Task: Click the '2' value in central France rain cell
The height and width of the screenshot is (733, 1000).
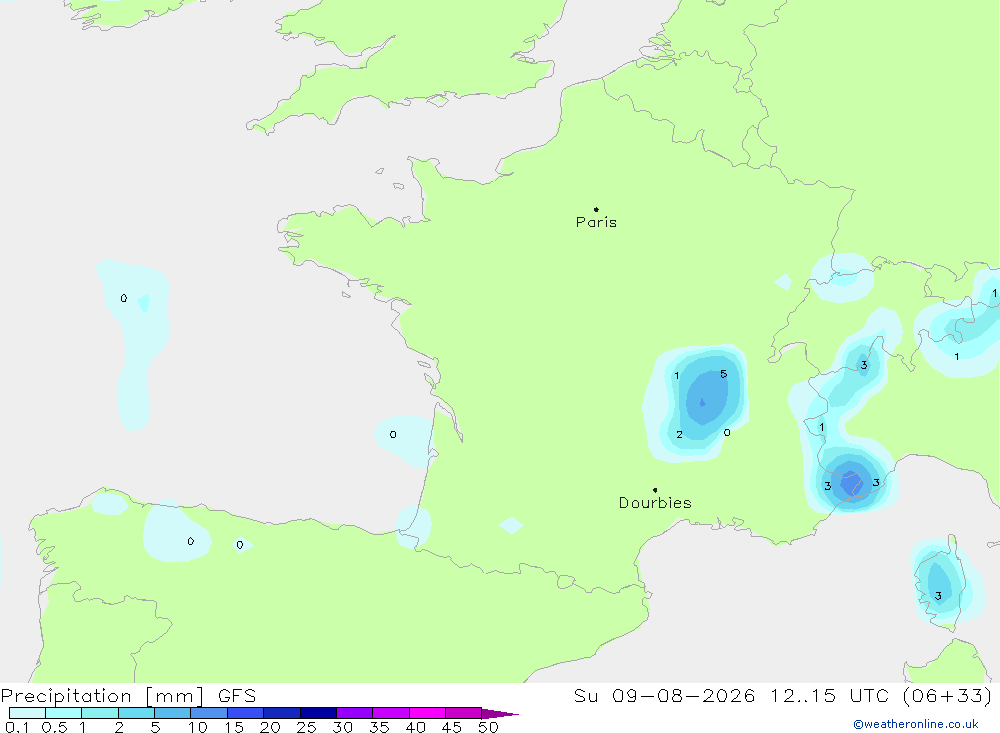Action: 679,434
